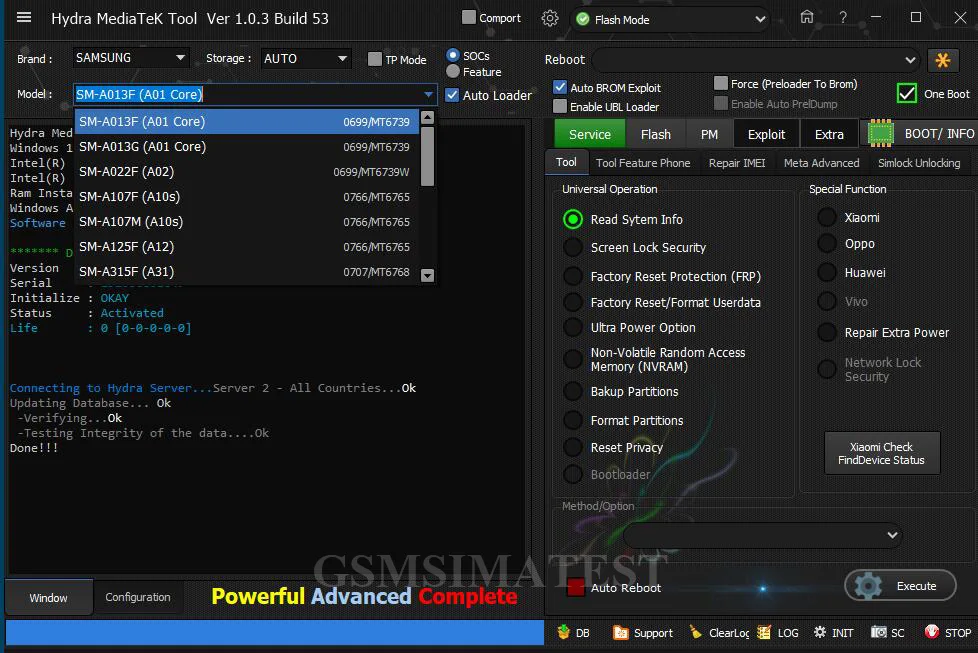978x653 pixels.
Task: Open the LOG icon
Action: point(764,632)
